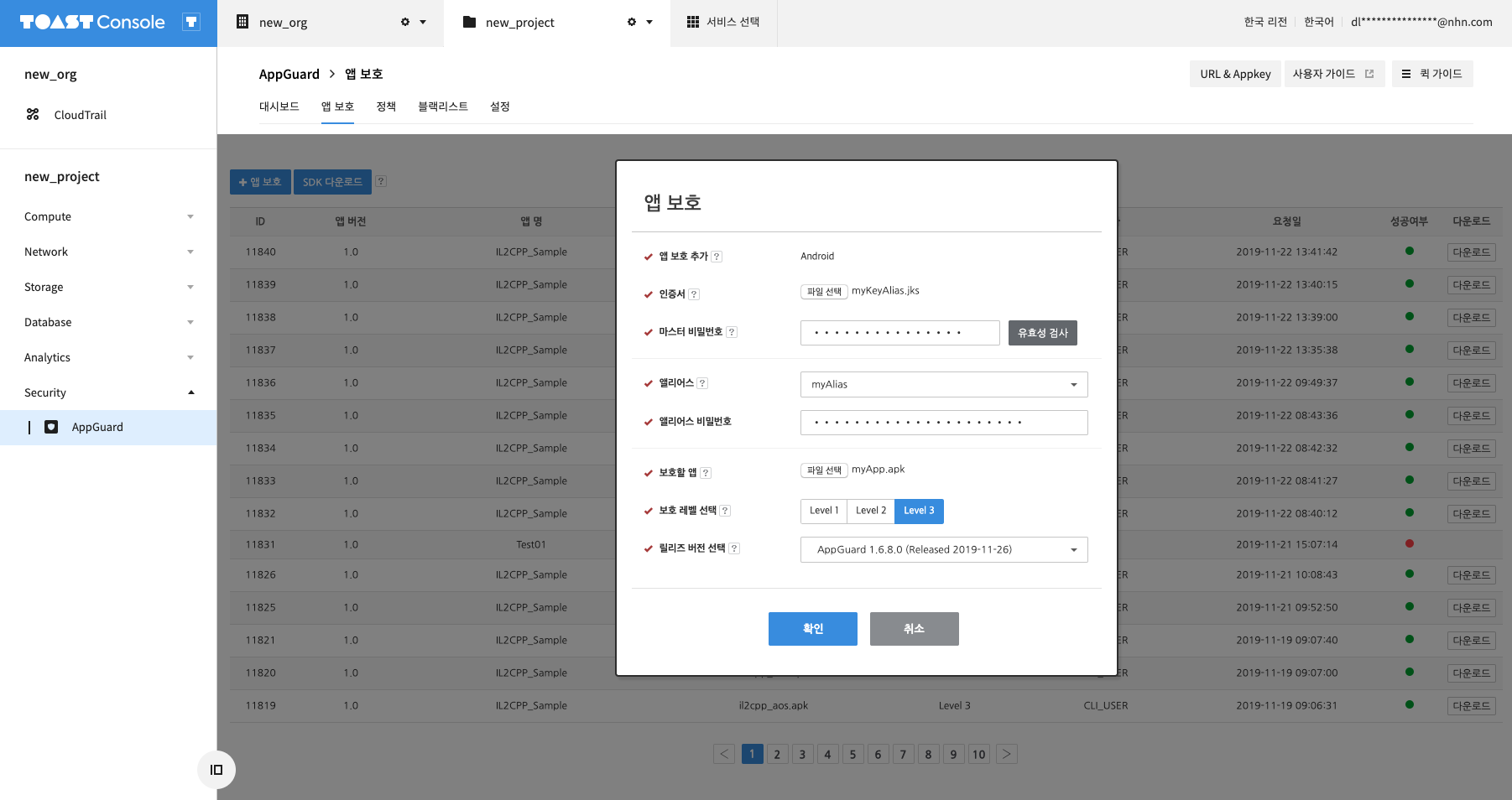This screenshot has height=800, width=1512.
Task: Click the alias password field
Action: pos(944,423)
